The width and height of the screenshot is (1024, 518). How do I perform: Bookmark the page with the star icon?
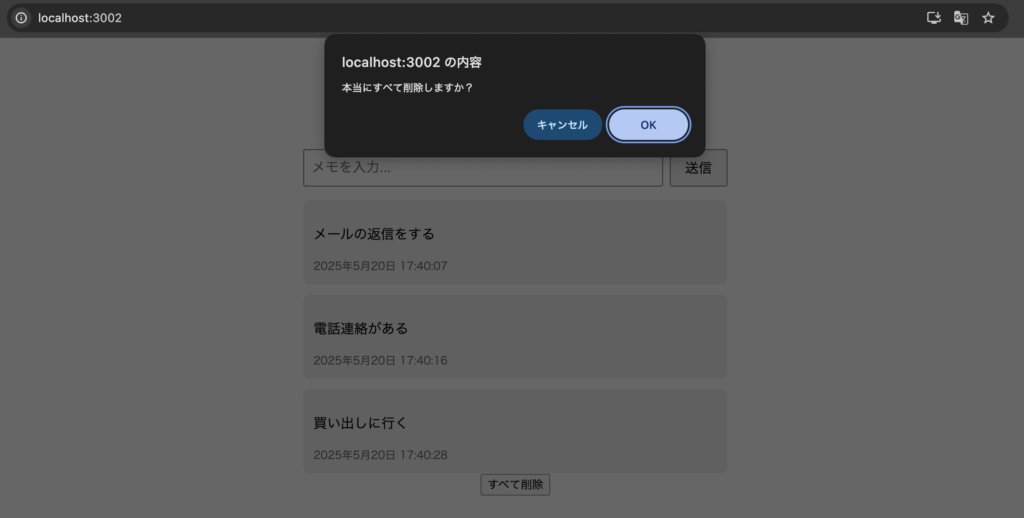[988, 18]
